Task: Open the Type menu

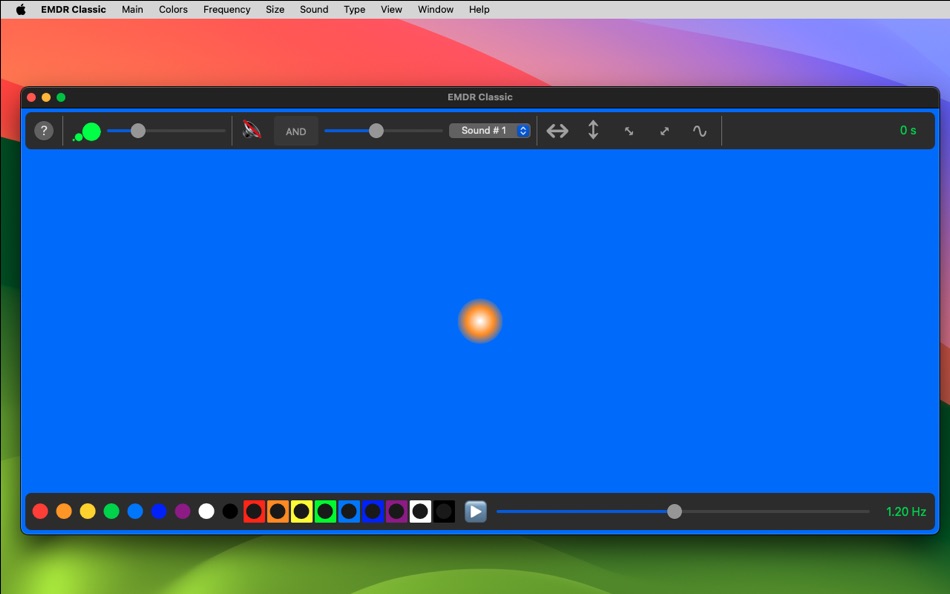Action: 355,9
